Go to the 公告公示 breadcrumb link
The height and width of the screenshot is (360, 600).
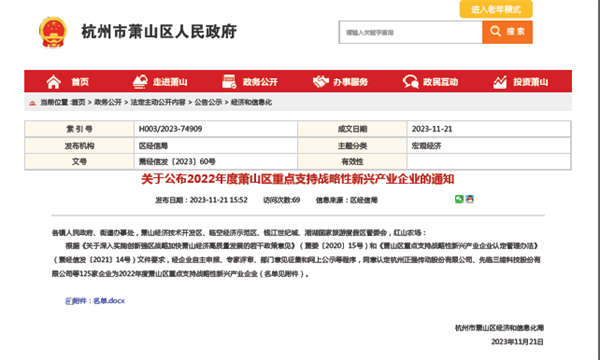coord(208,102)
